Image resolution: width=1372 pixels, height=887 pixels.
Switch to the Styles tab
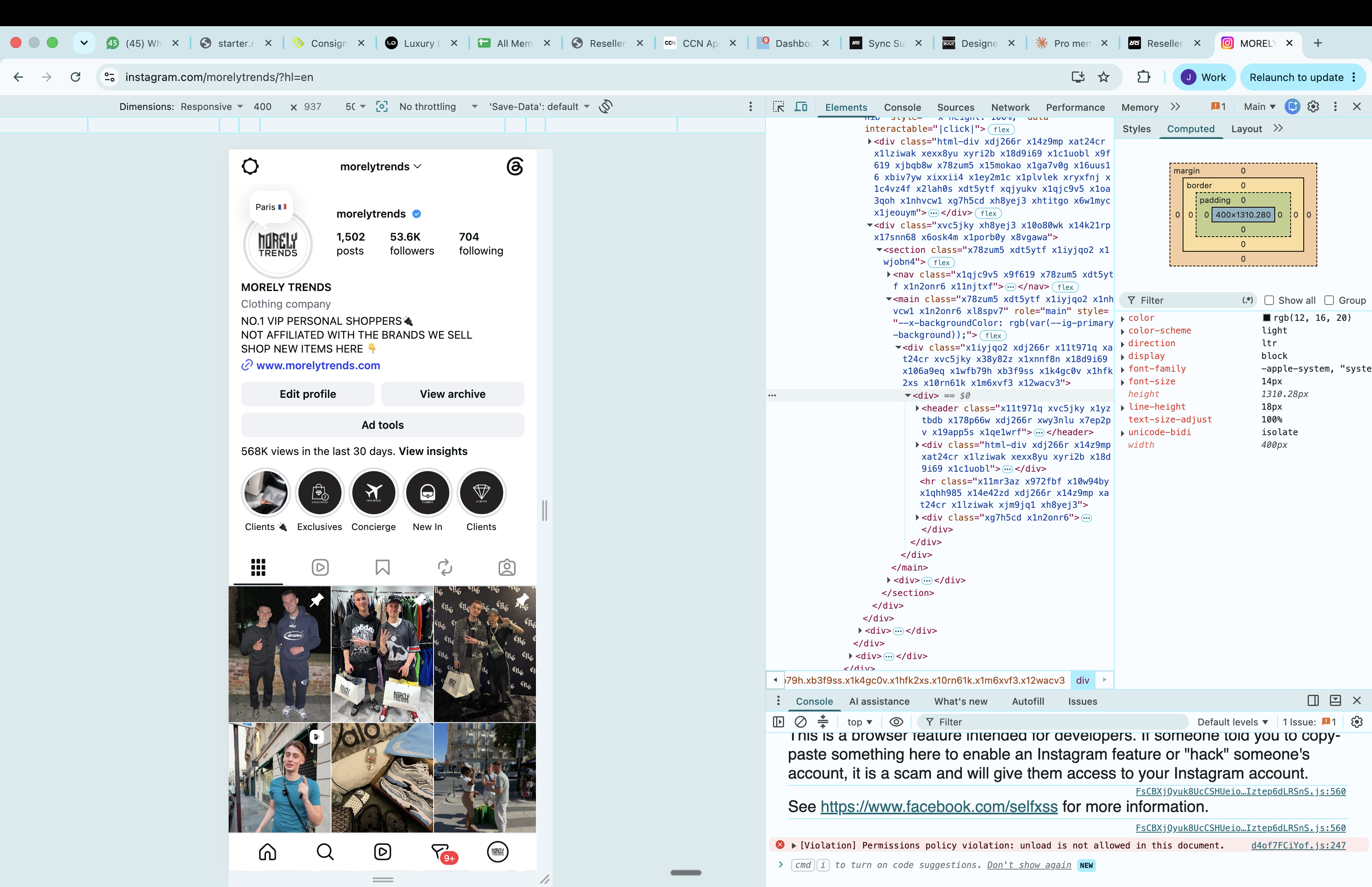click(x=1136, y=129)
